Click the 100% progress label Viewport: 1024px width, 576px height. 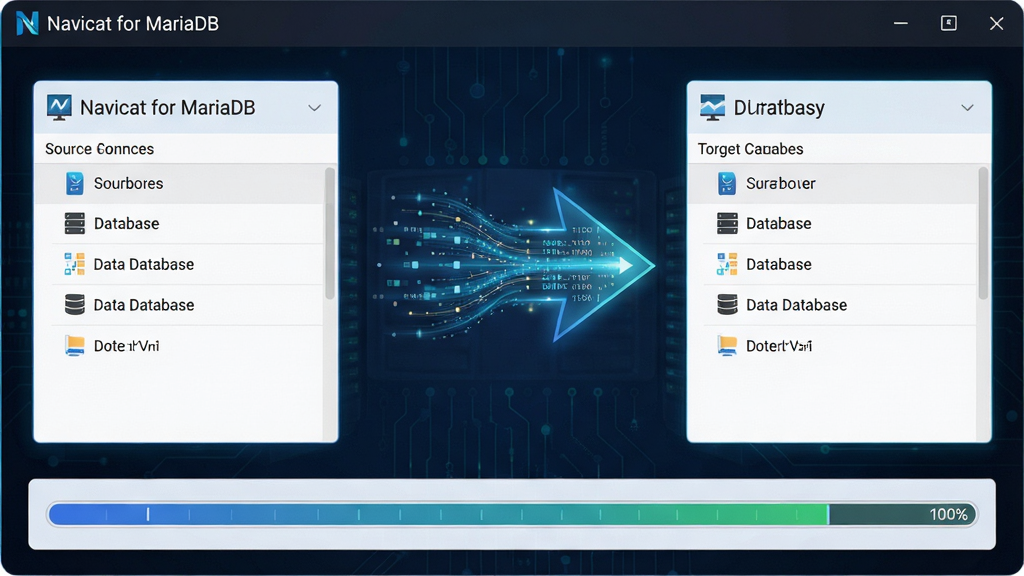click(948, 515)
